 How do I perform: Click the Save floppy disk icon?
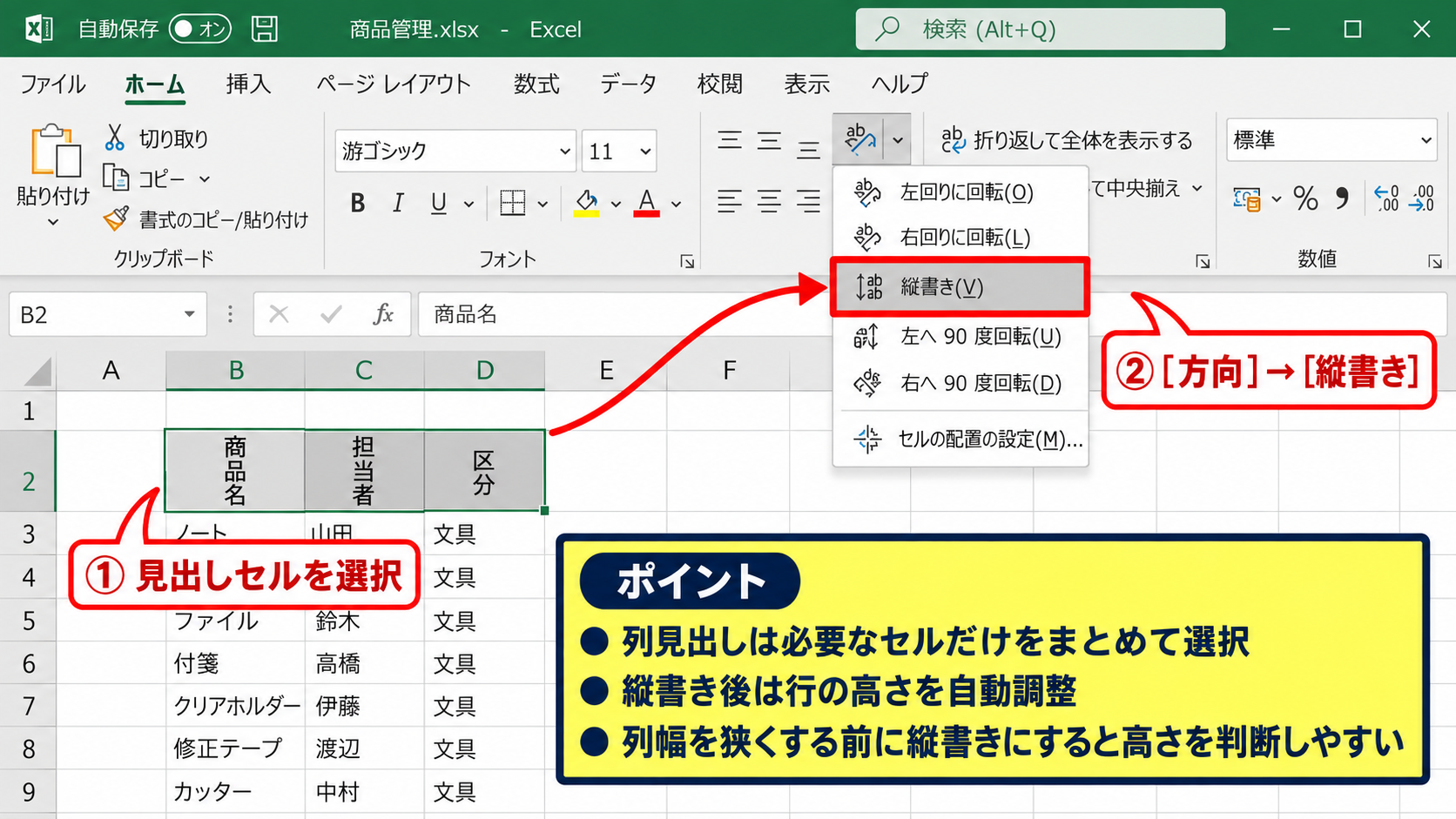(265, 29)
